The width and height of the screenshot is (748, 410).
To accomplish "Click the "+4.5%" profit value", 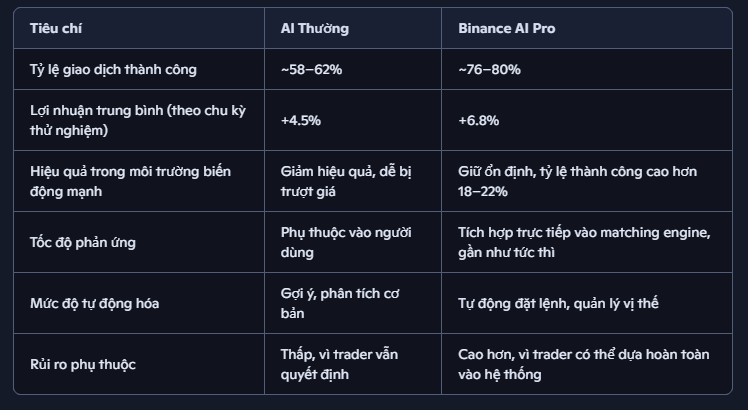I will click(300, 120).
